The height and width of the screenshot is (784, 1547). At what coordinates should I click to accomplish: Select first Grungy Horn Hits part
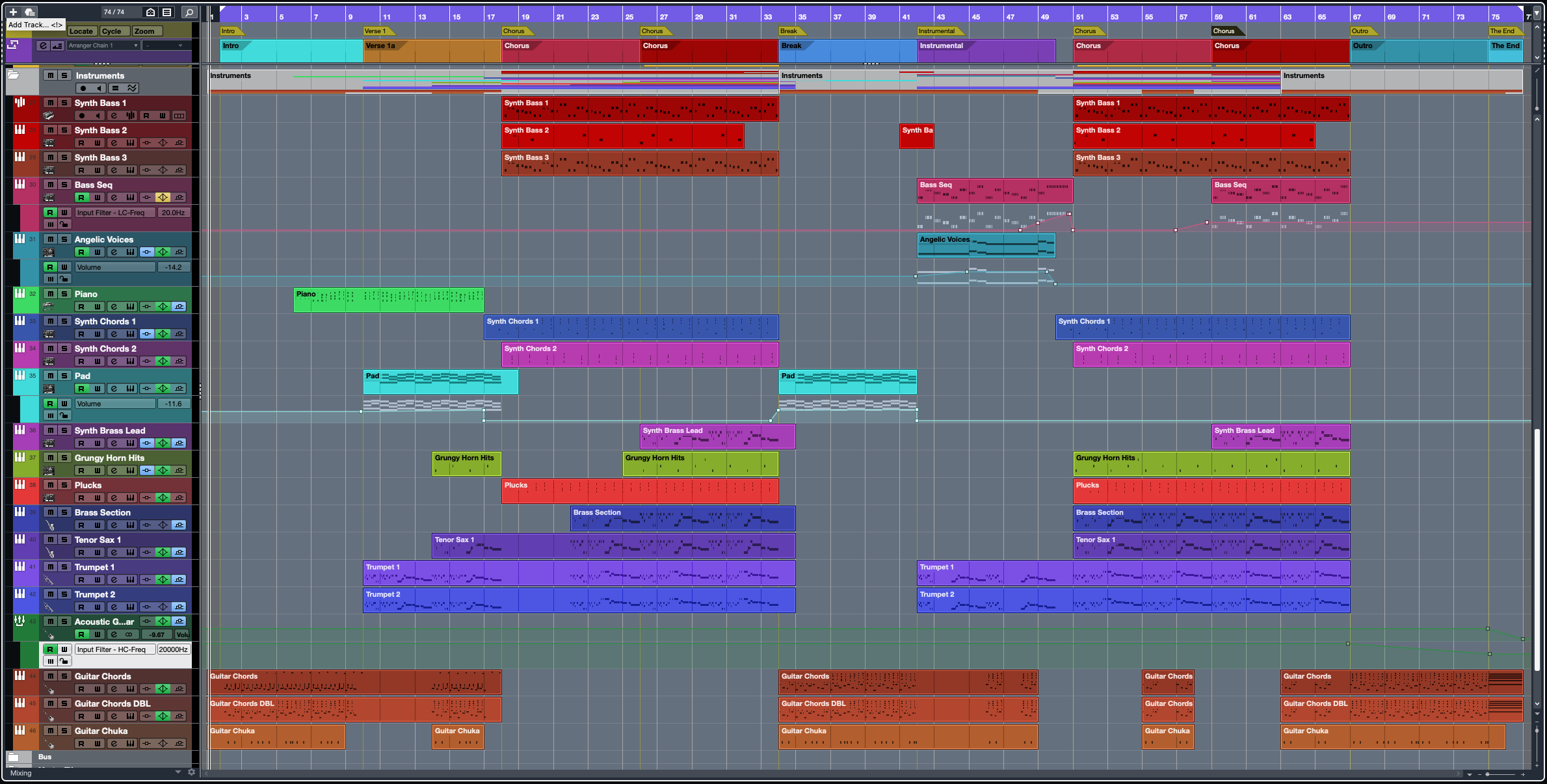pyautogui.click(x=466, y=464)
